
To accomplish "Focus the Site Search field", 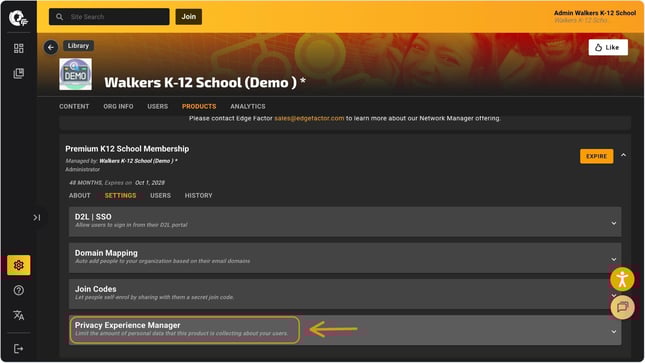I will tap(109, 17).
